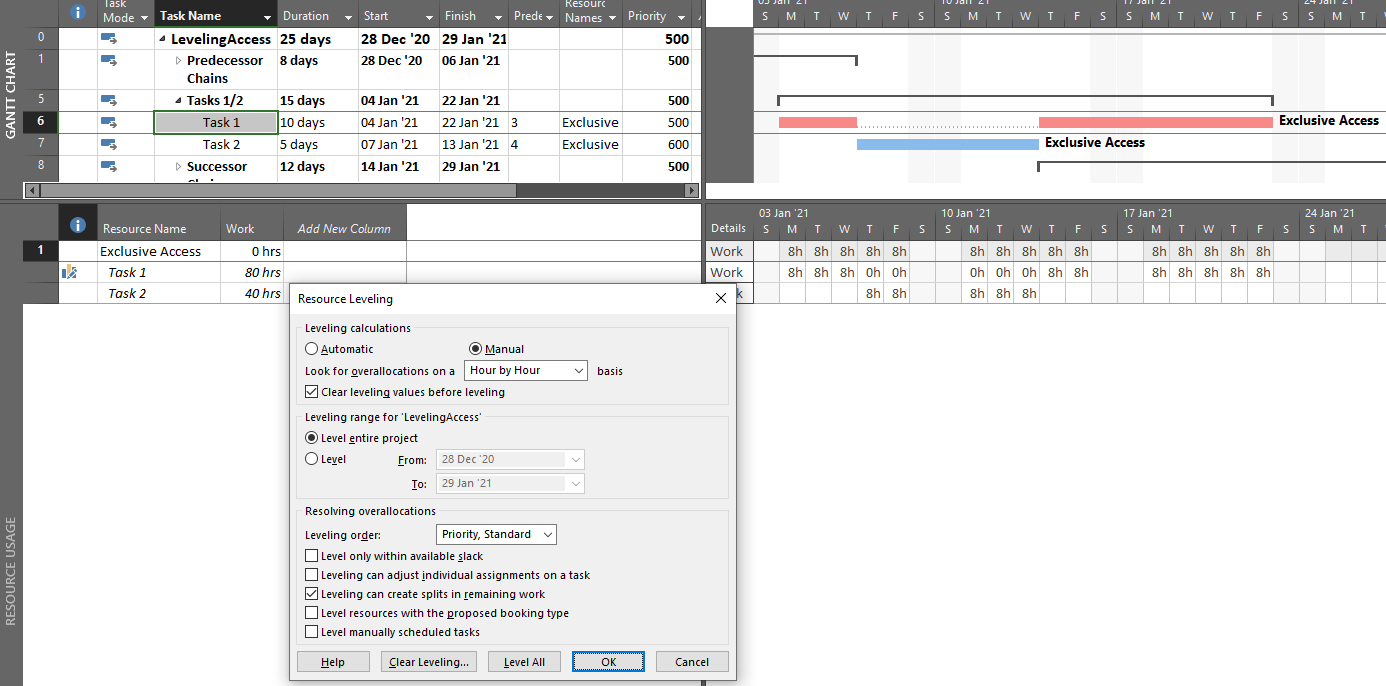Click the leveling indicator icon beside Task 1

click(x=70, y=272)
